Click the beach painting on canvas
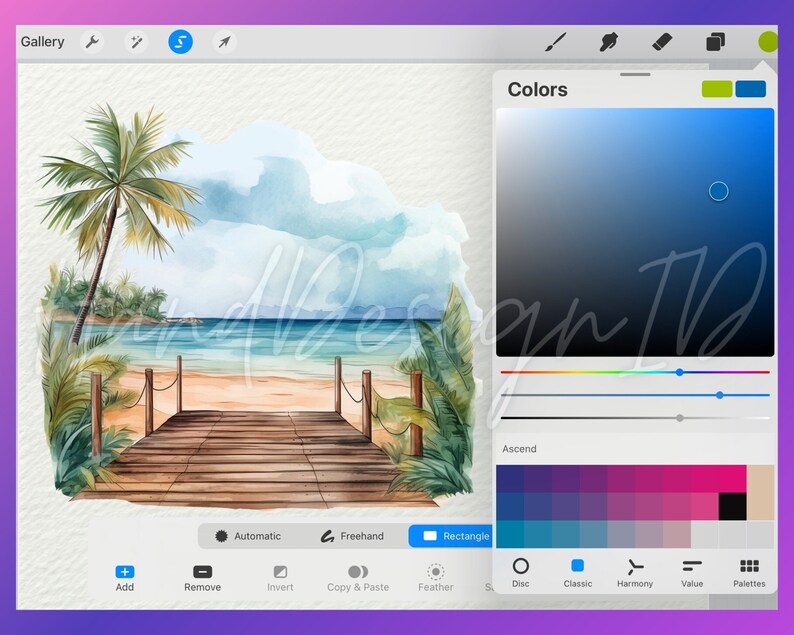The height and width of the screenshot is (635, 794). (x=258, y=309)
